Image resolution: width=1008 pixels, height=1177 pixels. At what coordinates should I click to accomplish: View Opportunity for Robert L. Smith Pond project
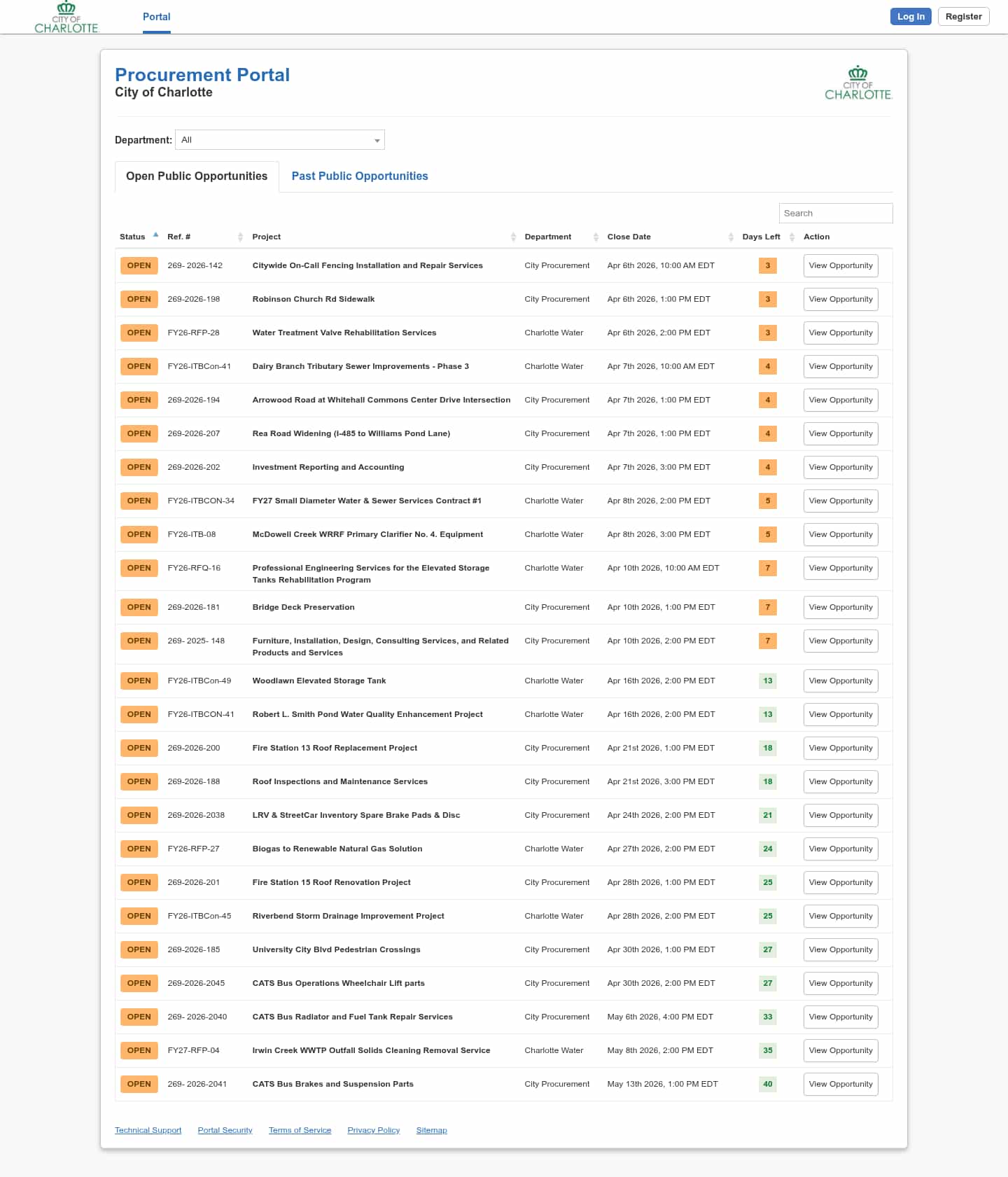click(x=841, y=715)
